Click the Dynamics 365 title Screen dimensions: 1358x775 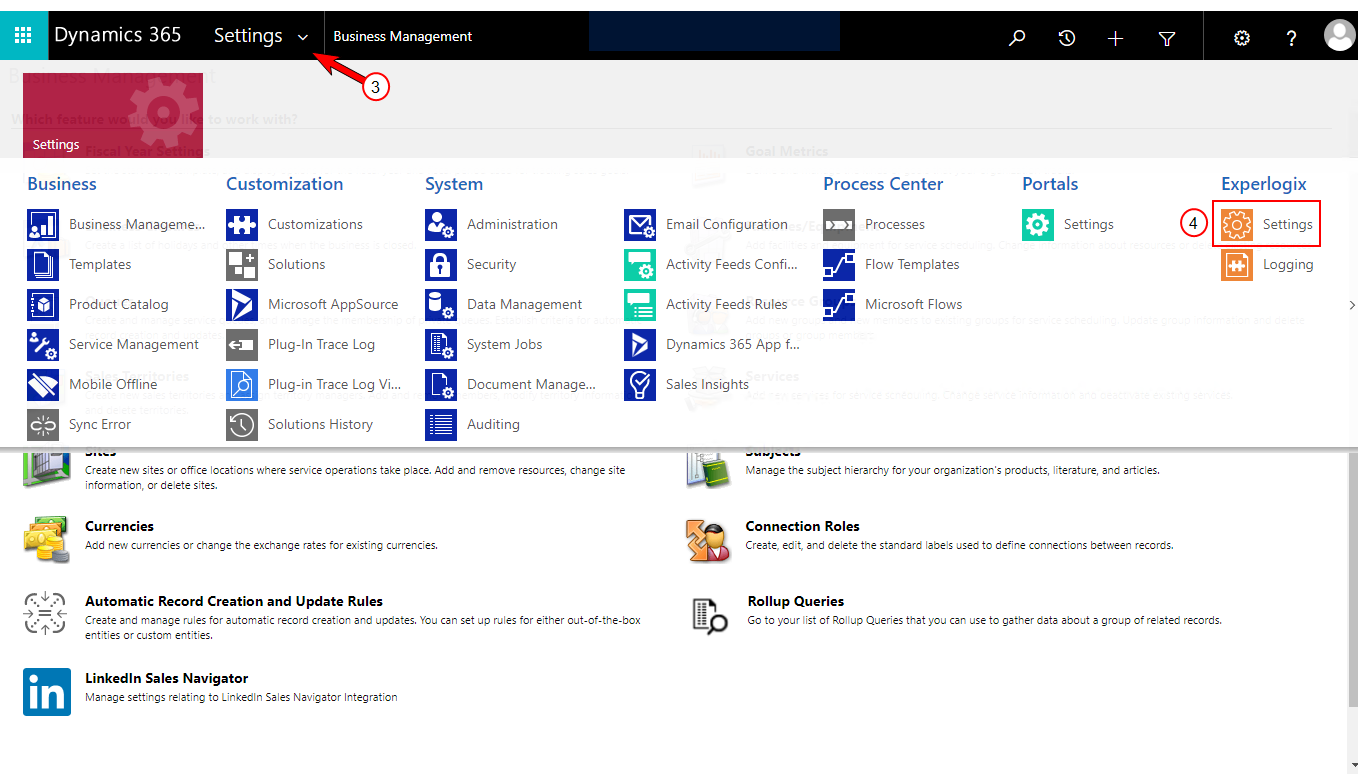click(118, 35)
